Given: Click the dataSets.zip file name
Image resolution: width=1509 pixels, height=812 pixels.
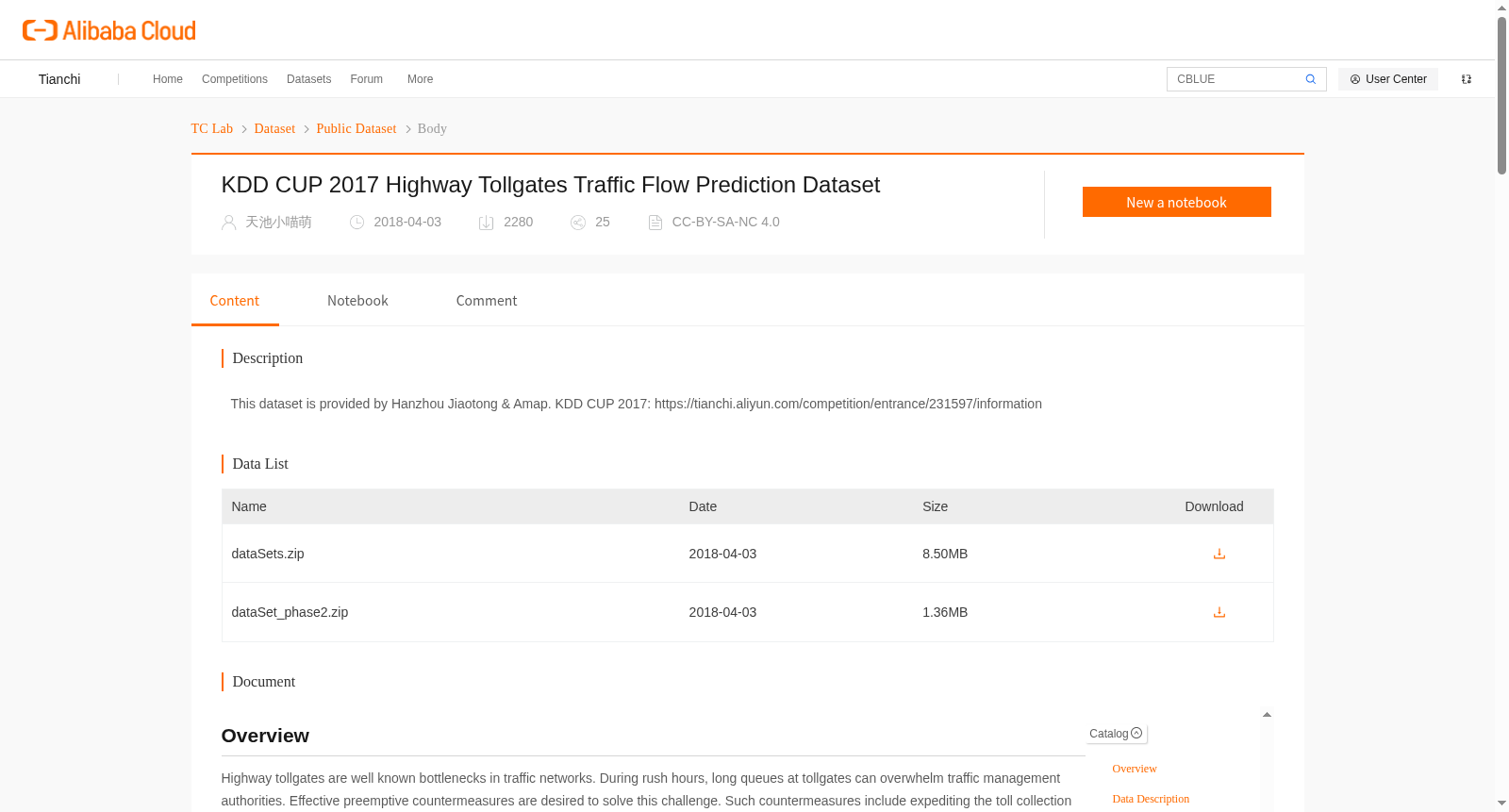Looking at the screenshot, I should 268,554.
